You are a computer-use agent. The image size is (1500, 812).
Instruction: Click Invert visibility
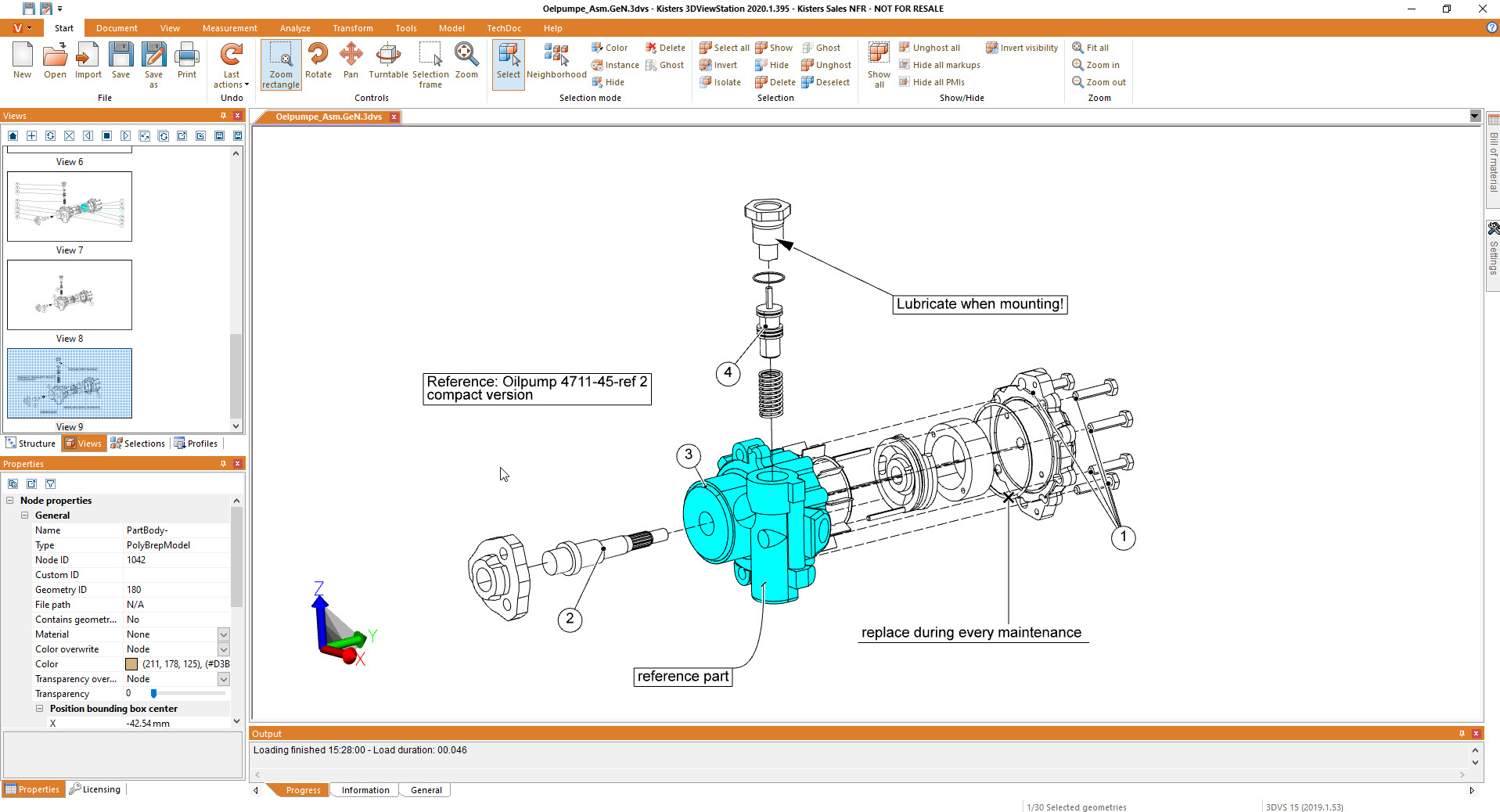tap(1021, 48)
